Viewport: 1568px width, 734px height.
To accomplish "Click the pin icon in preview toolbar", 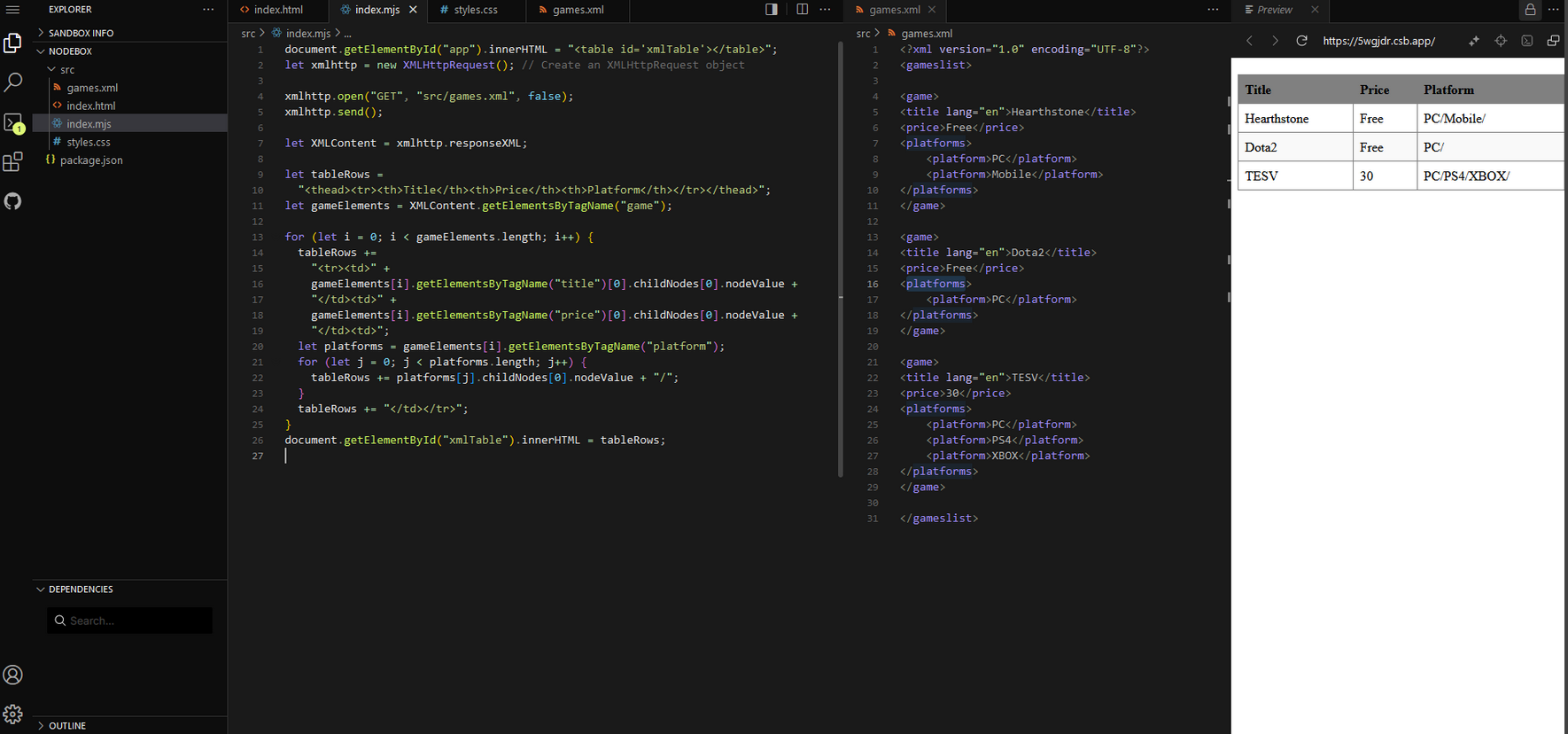I will tap(1474, 41).
